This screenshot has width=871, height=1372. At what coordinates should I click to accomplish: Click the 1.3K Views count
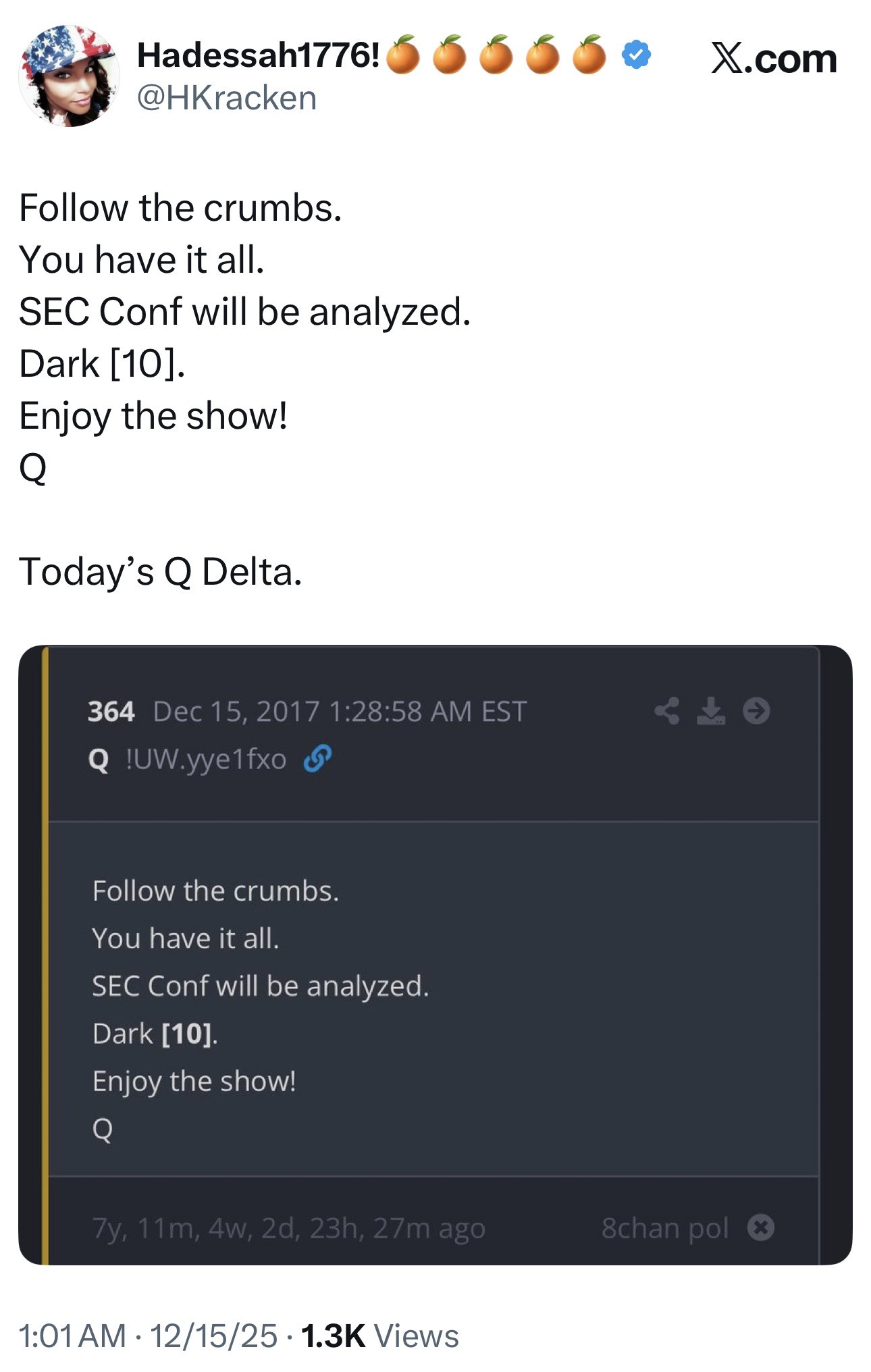pyautogui.click(x=379, y=1336)
